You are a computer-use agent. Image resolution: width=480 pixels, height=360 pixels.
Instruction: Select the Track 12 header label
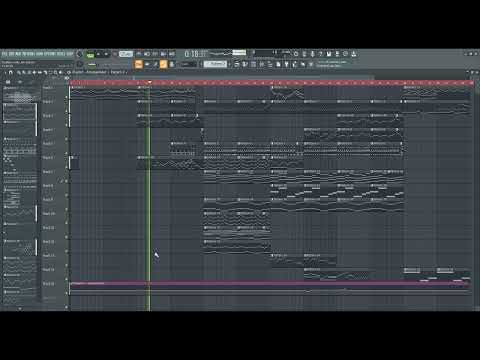pos(49,242)
